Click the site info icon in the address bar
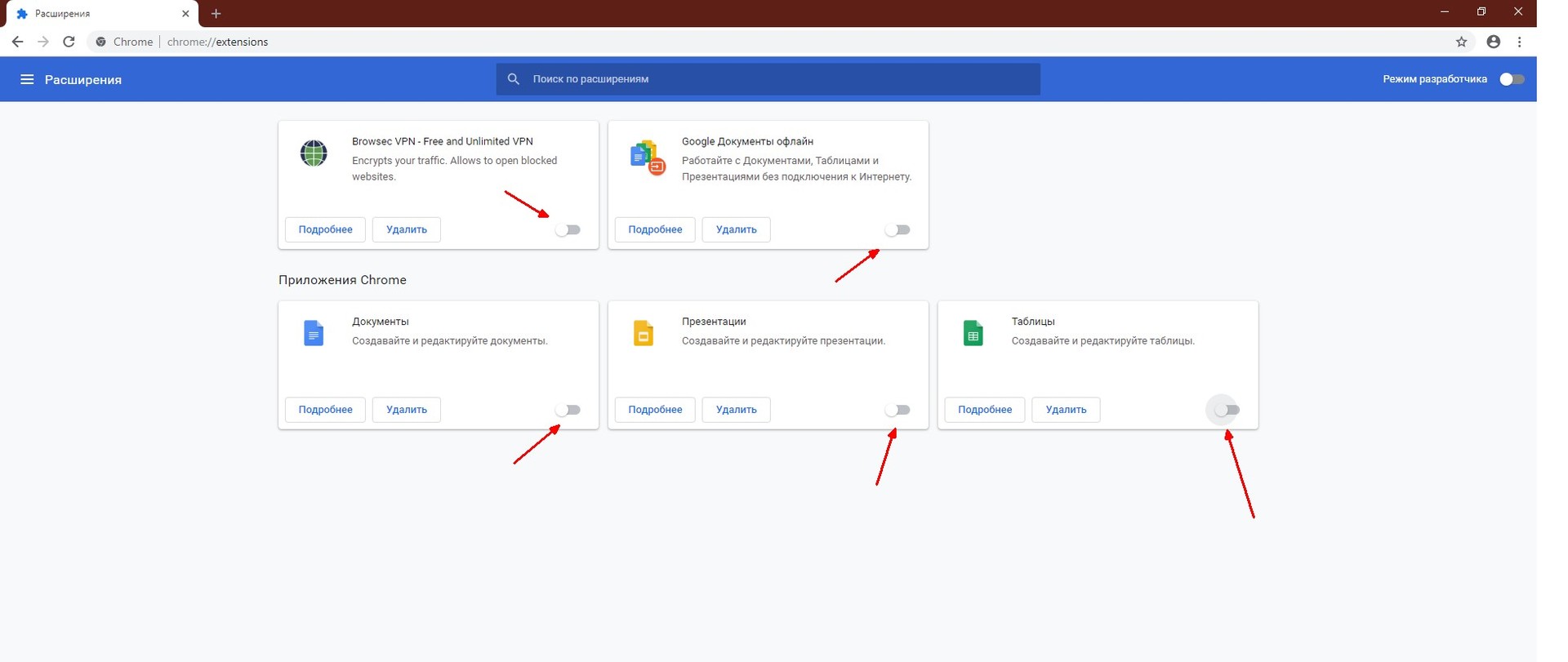Screen dimensions: 1568x662 click(x=100, y=42)
